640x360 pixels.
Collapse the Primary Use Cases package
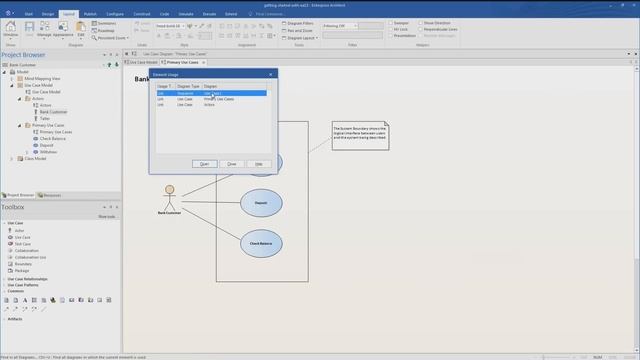coord(19,125)
